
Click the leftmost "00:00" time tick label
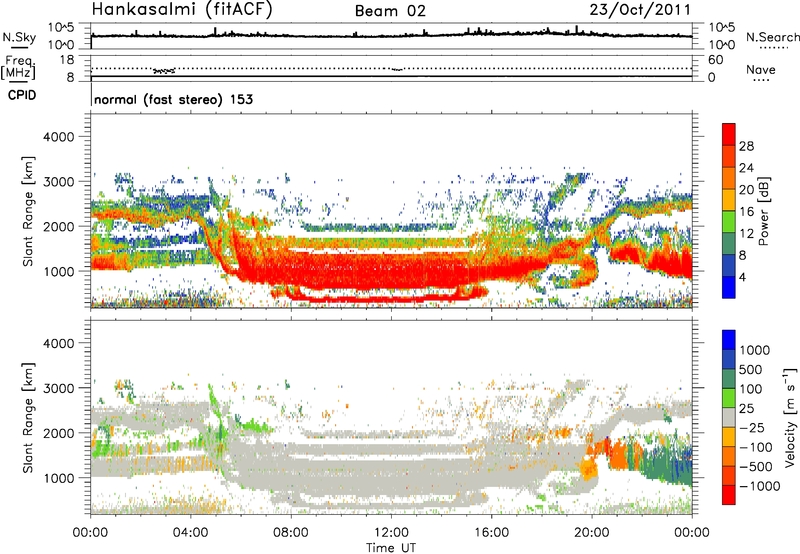91,533
